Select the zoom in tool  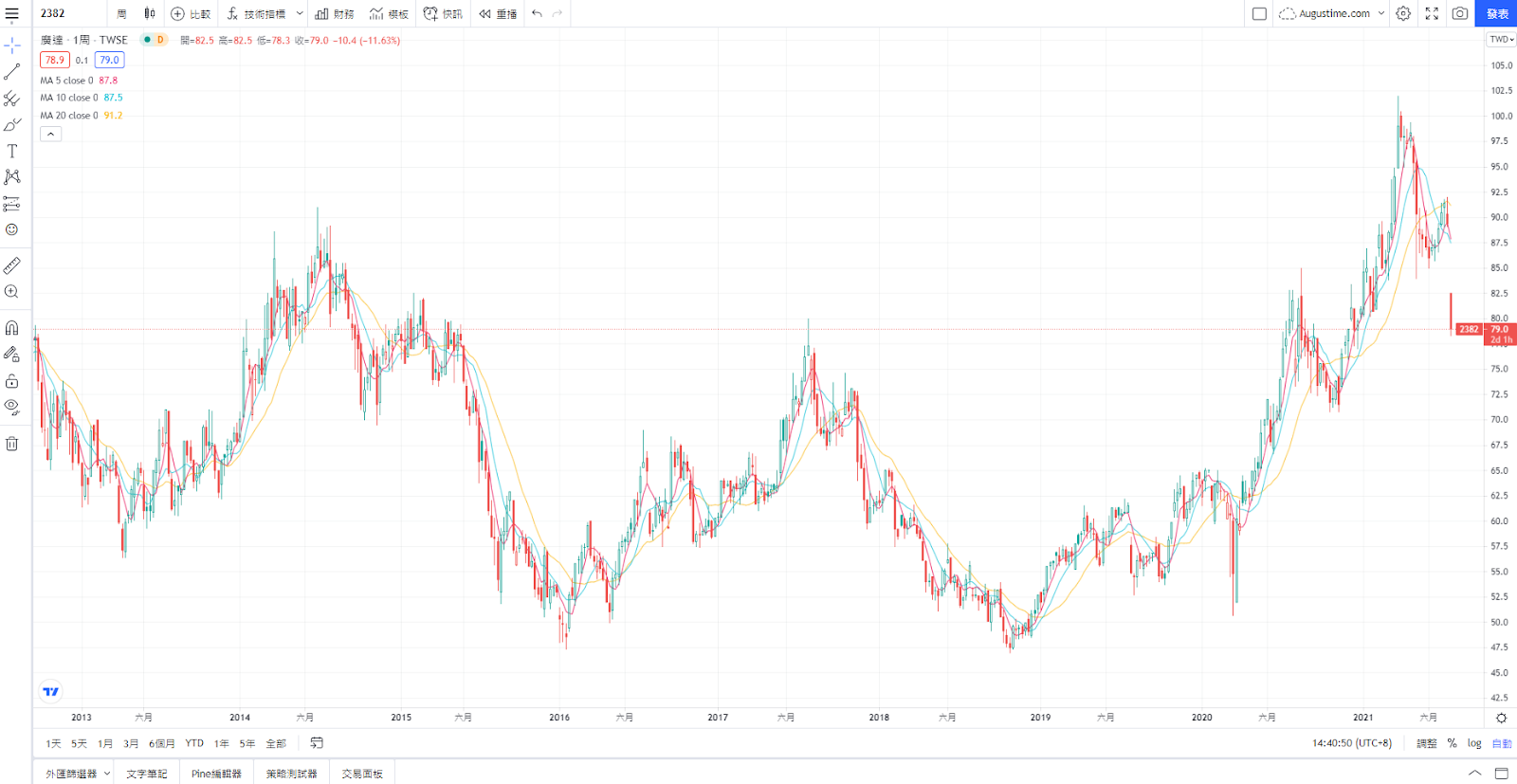click(12, 292)
